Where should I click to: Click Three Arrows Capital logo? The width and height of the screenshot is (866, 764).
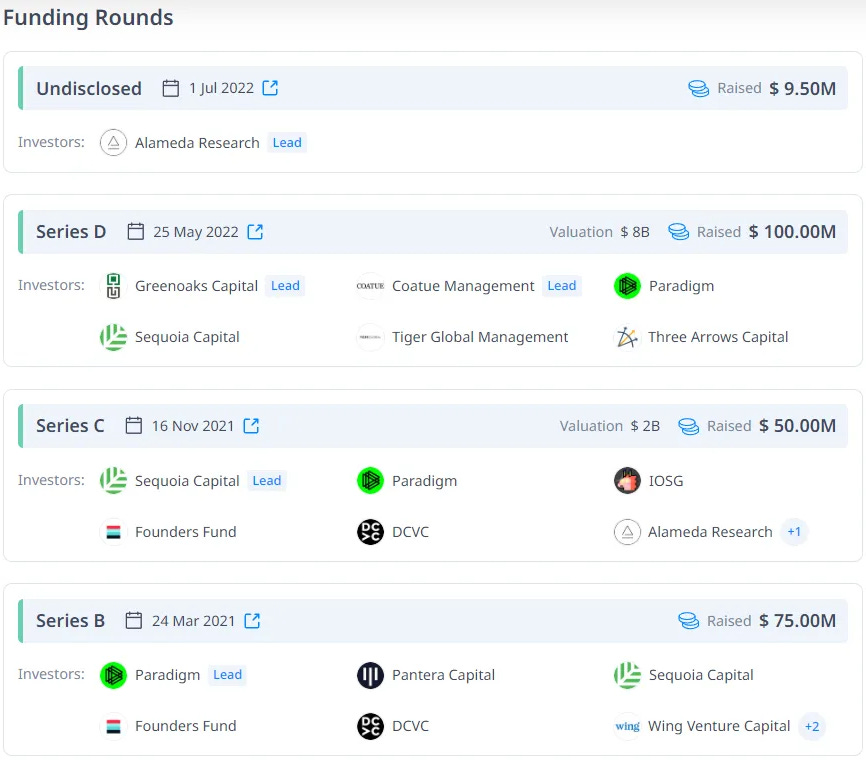coord(627,337)
